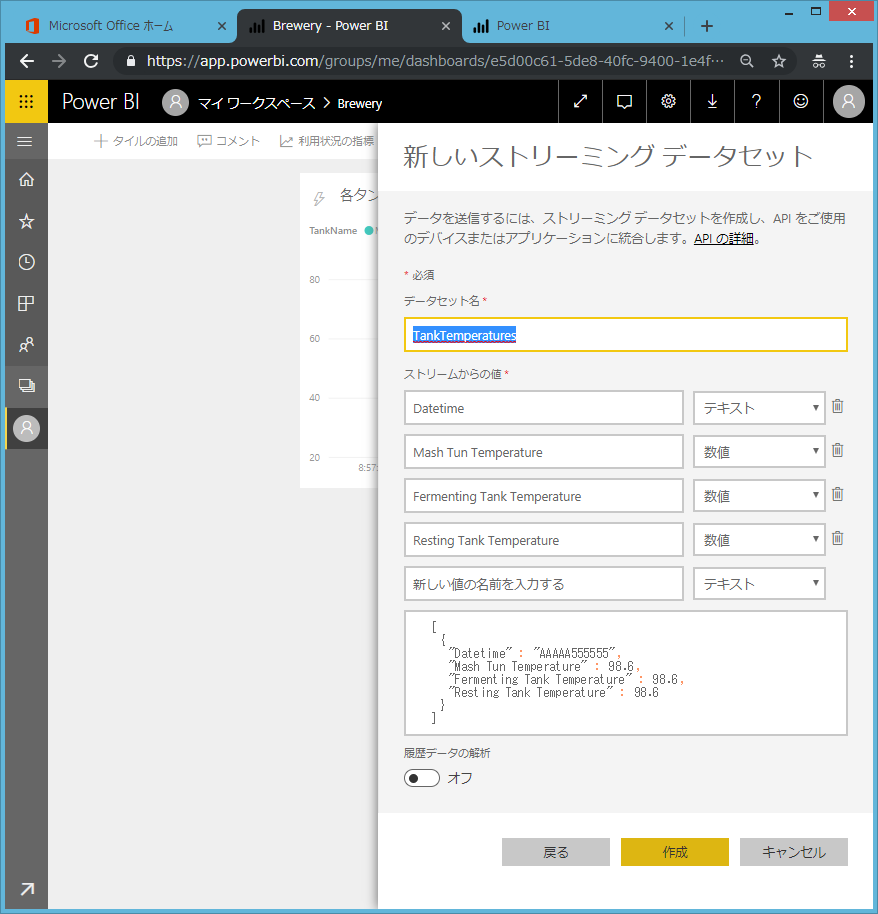
Task: Click the Power BI settings gear icon
Action: (668, 102)
